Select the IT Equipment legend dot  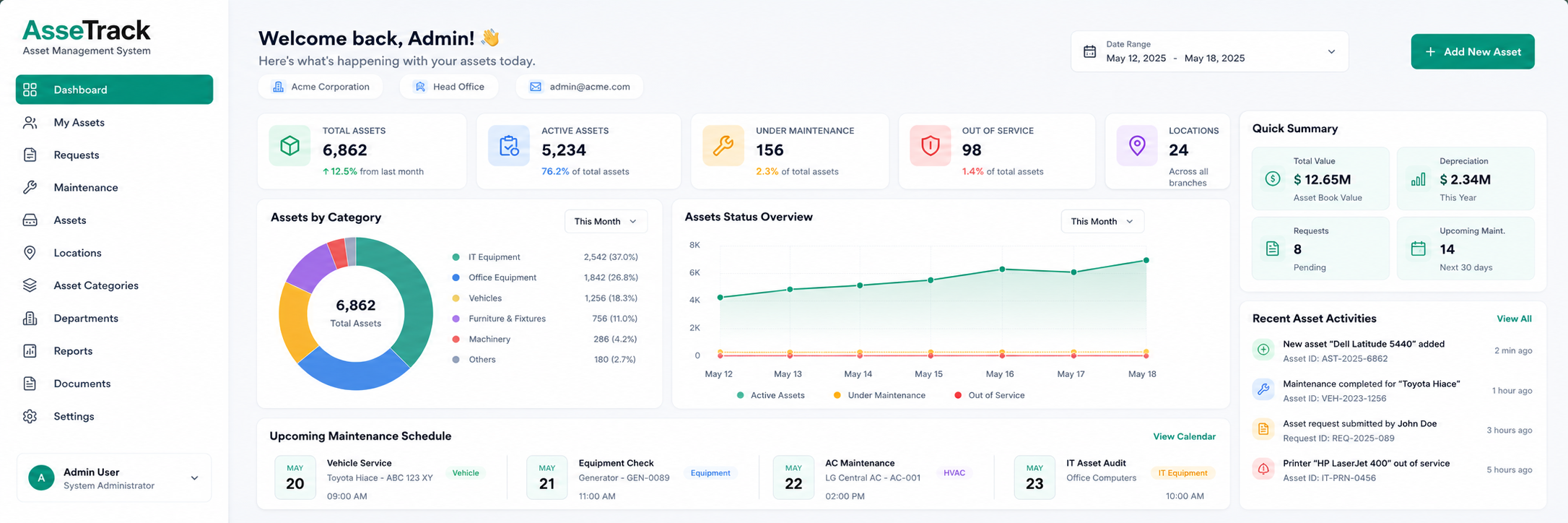456,257
